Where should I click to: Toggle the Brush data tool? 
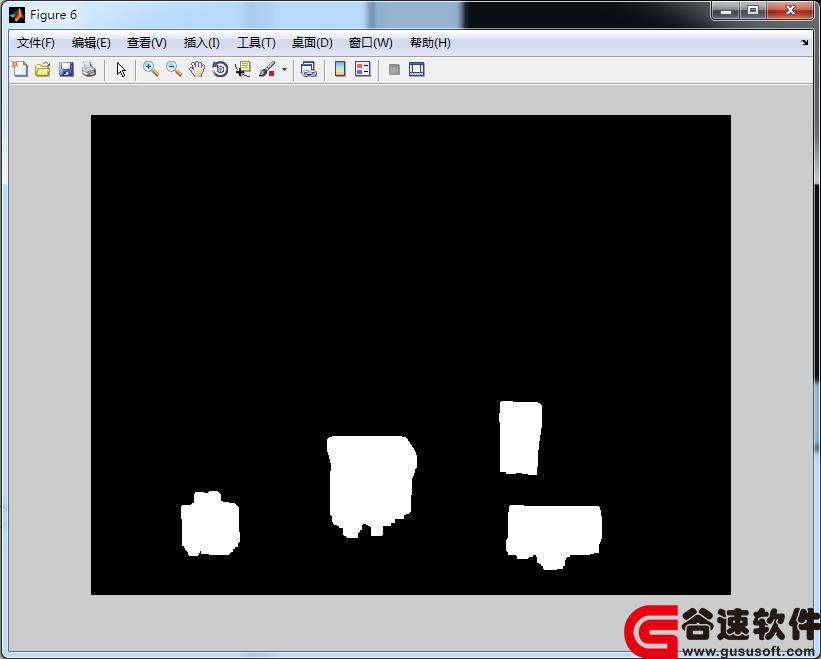click(x=267, y=69)
